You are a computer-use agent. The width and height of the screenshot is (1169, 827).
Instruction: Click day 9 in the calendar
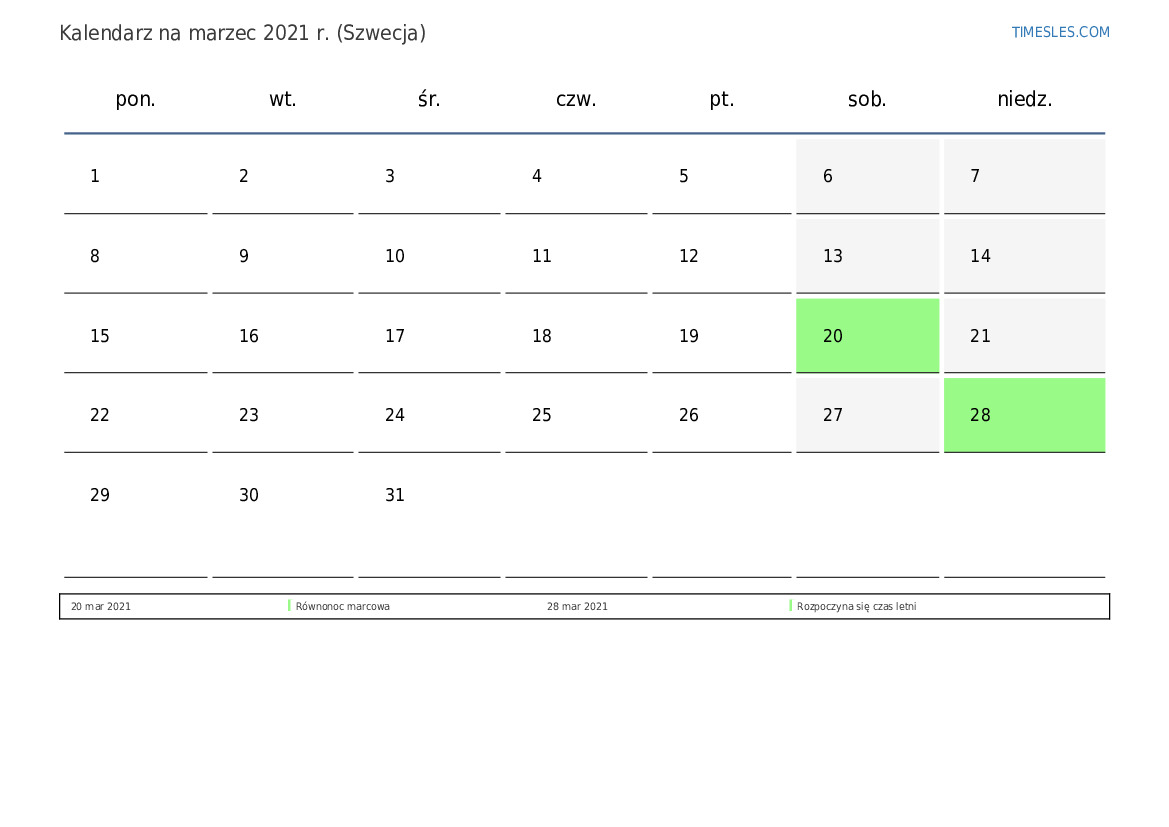(x=283, y=256)
